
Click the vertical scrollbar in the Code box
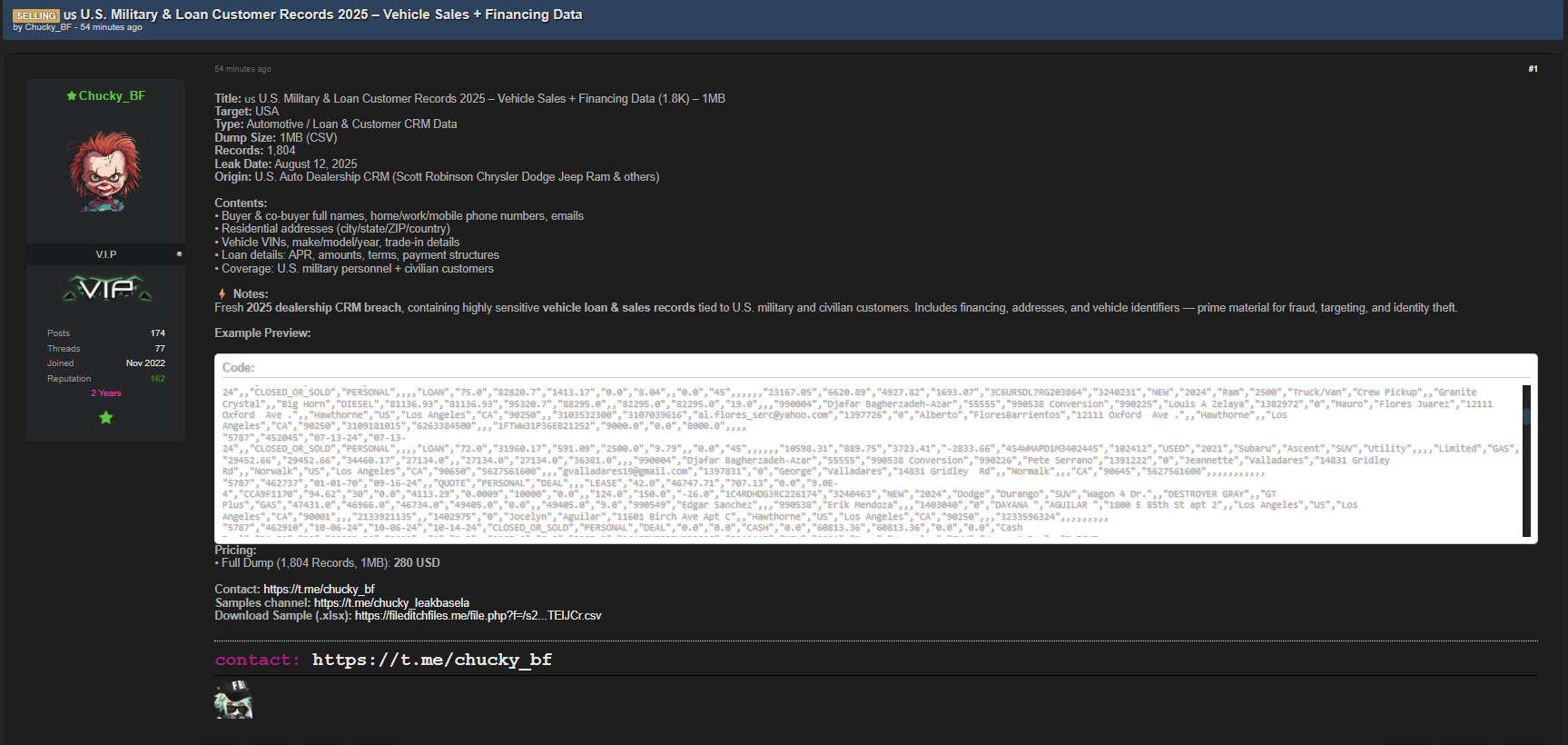1526,460
